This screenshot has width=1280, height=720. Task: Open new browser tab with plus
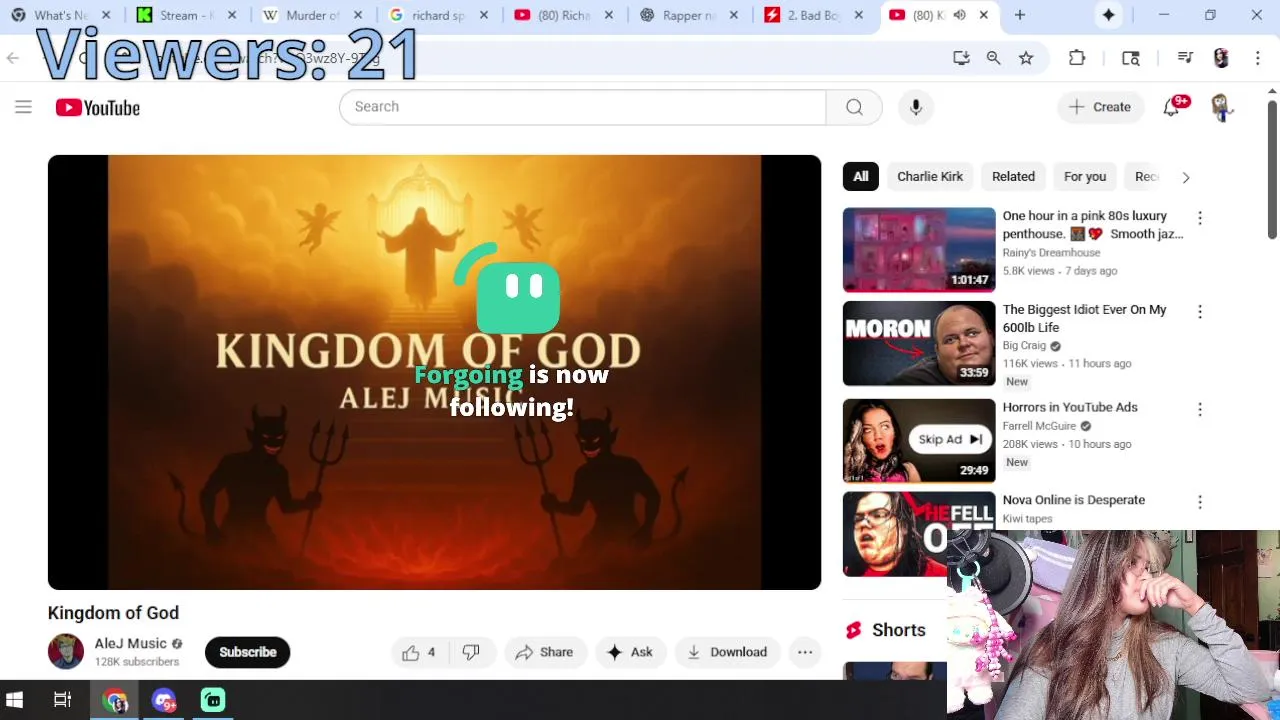(x=1020, y=15)
